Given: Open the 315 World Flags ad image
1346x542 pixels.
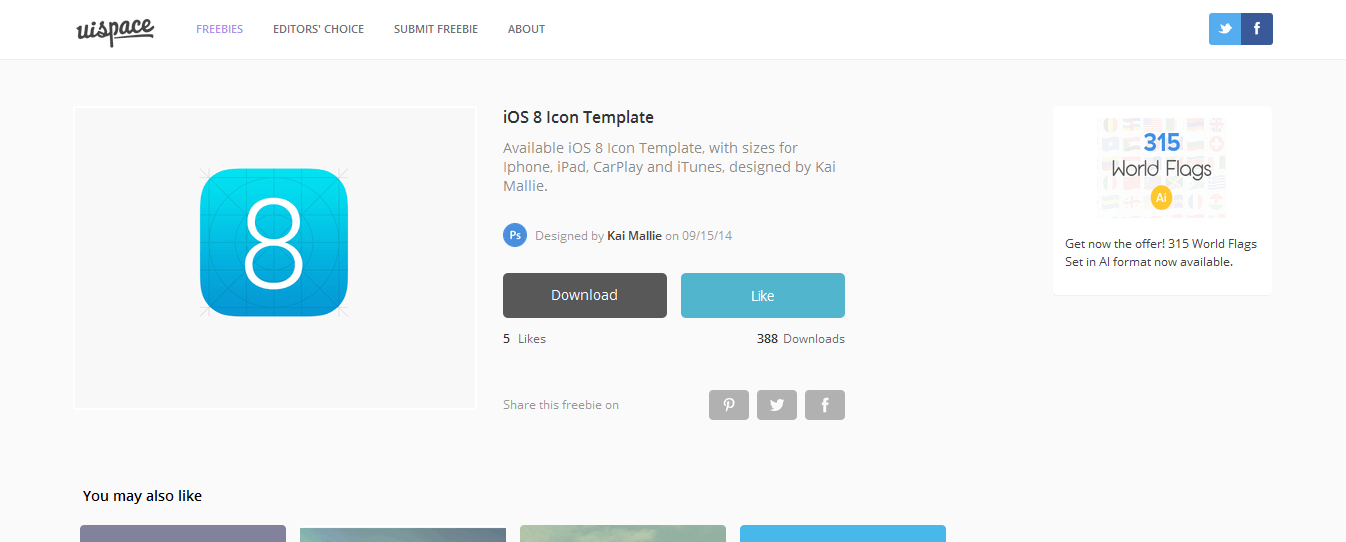Looking at the screenshot, I should point(1162,167).
